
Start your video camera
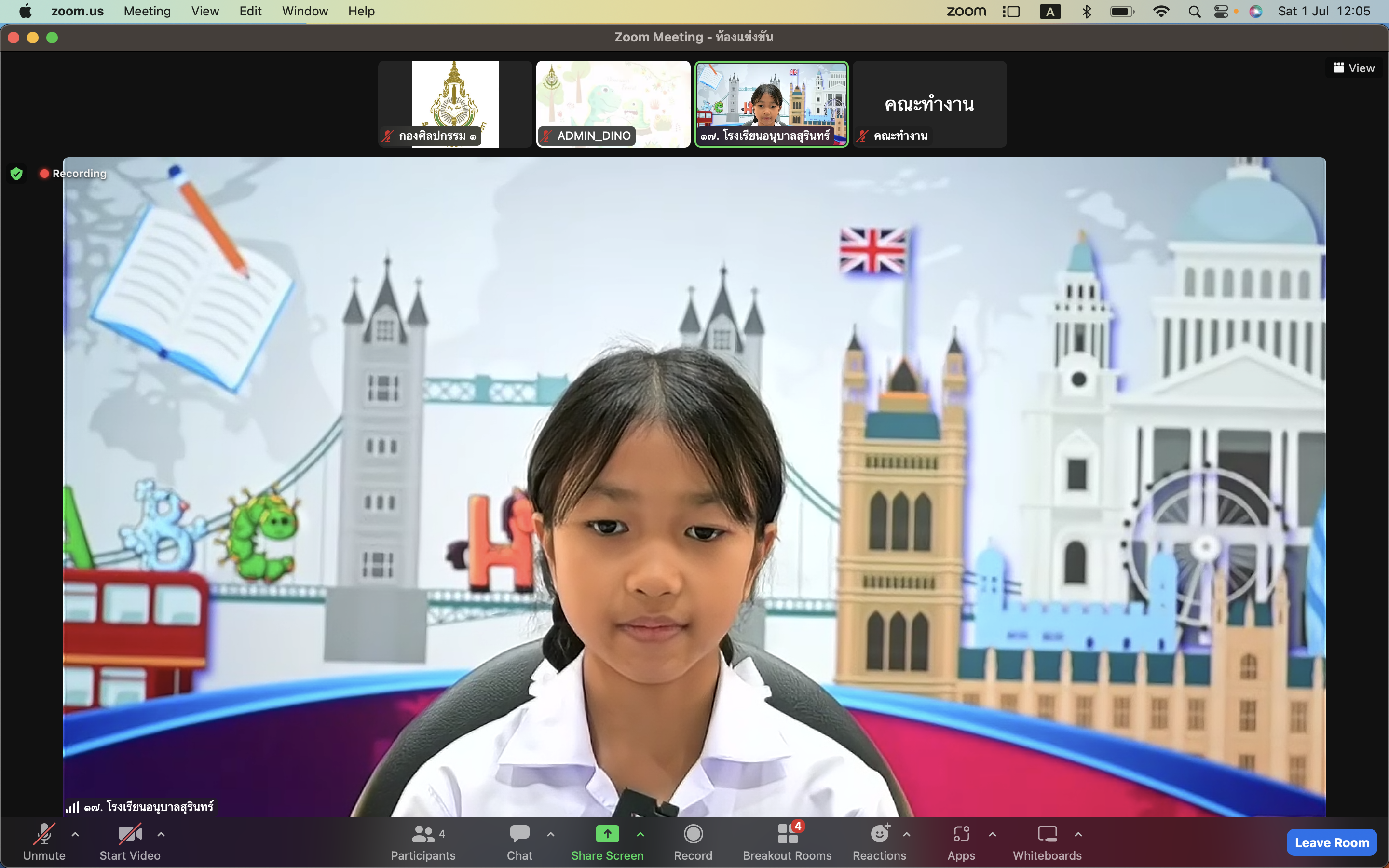pyautogui.click(x=130, y=841)
